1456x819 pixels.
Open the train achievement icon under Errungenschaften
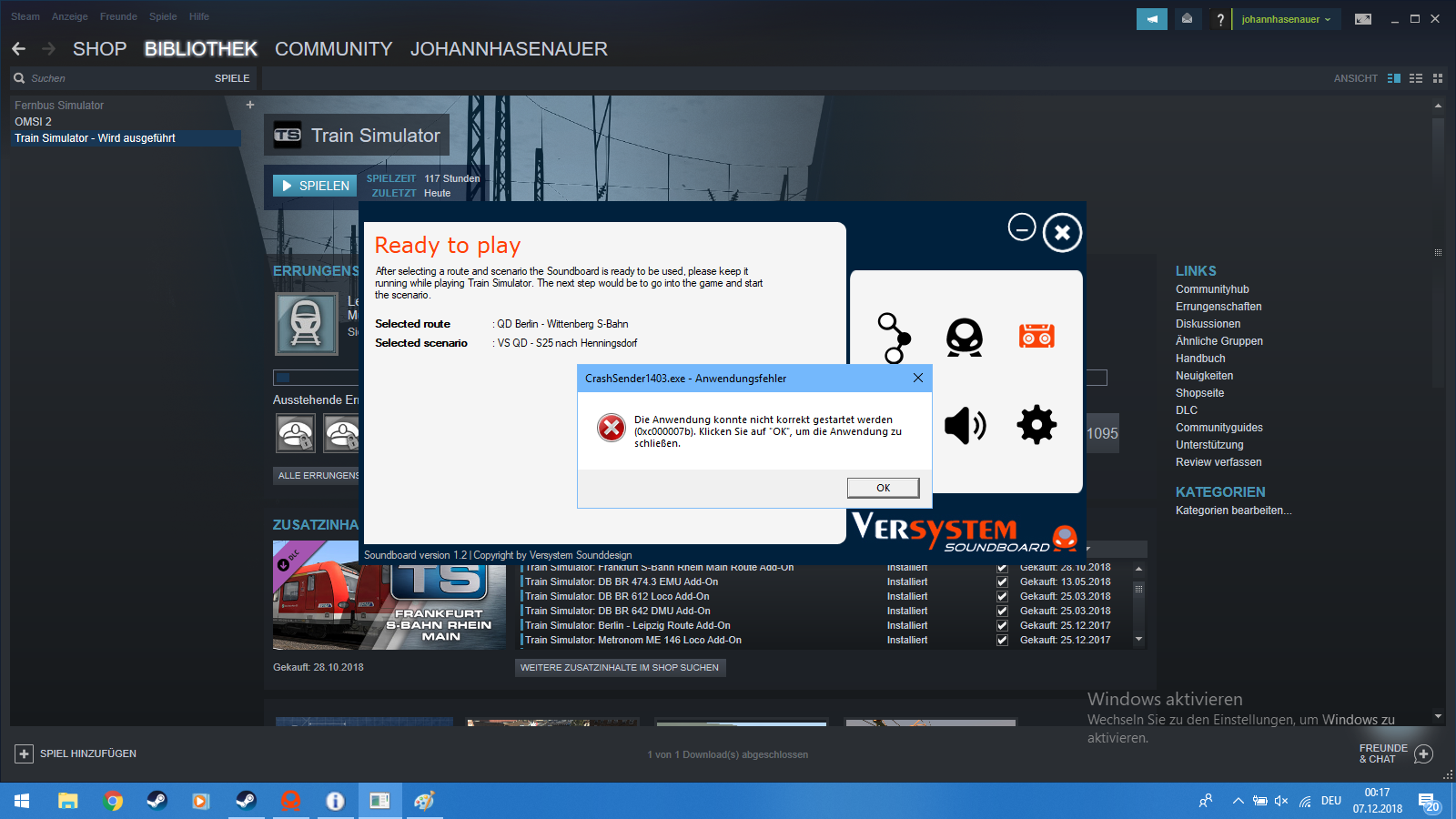307,324
